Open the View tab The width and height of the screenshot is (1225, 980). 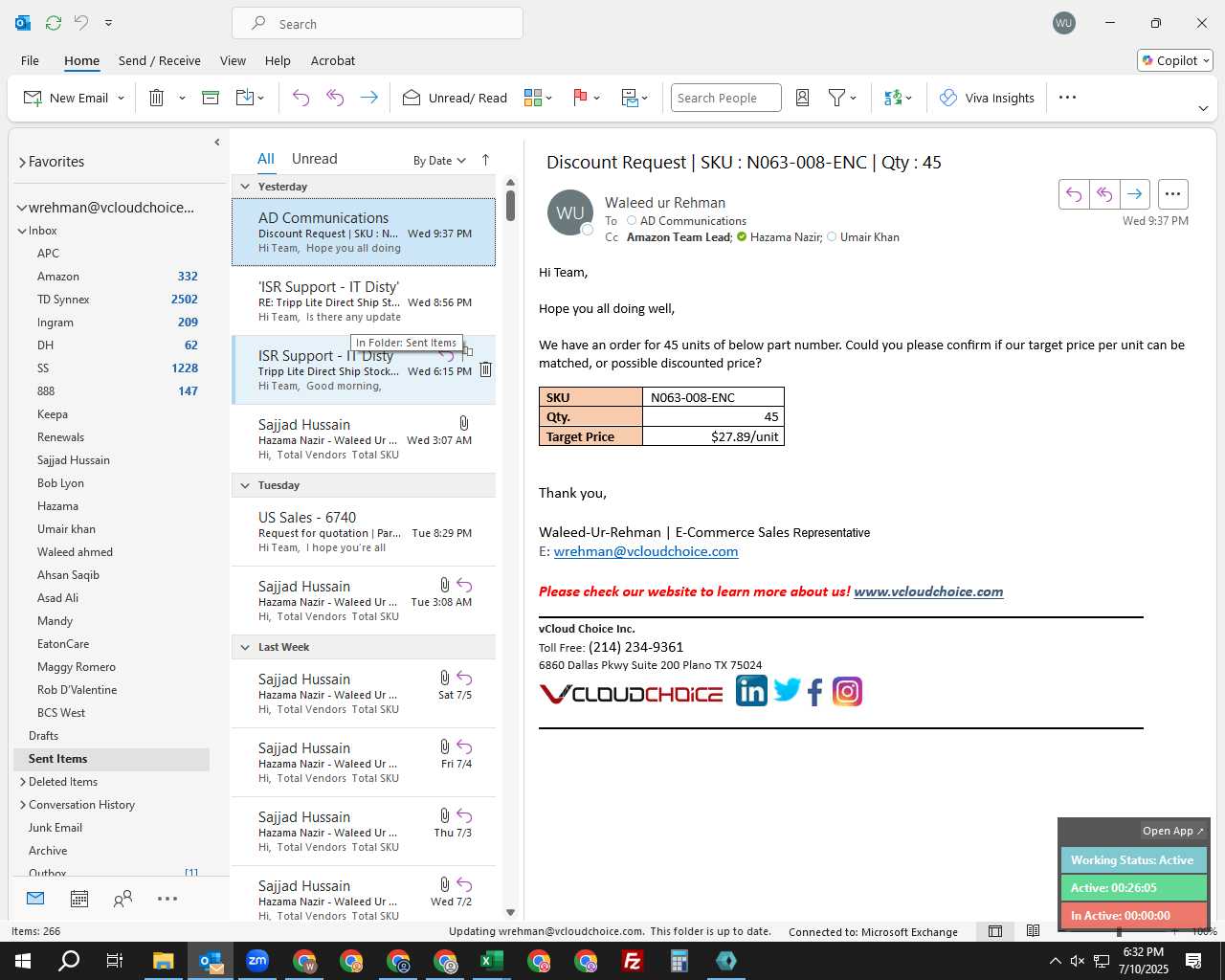point(233,60)
